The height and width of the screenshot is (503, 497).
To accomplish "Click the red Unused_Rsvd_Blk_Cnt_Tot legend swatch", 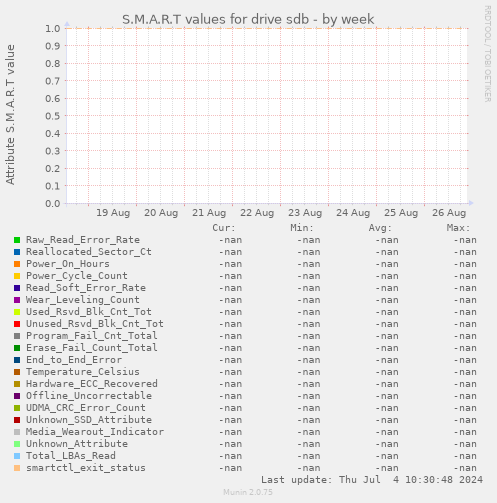I will click(x=17, y=324).
